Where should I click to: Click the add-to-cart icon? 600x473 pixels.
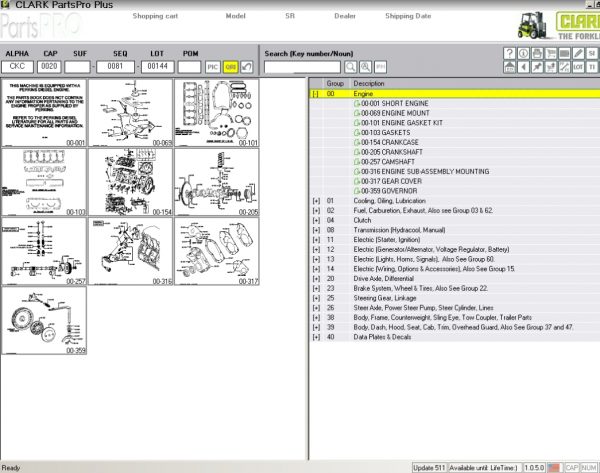551,67
